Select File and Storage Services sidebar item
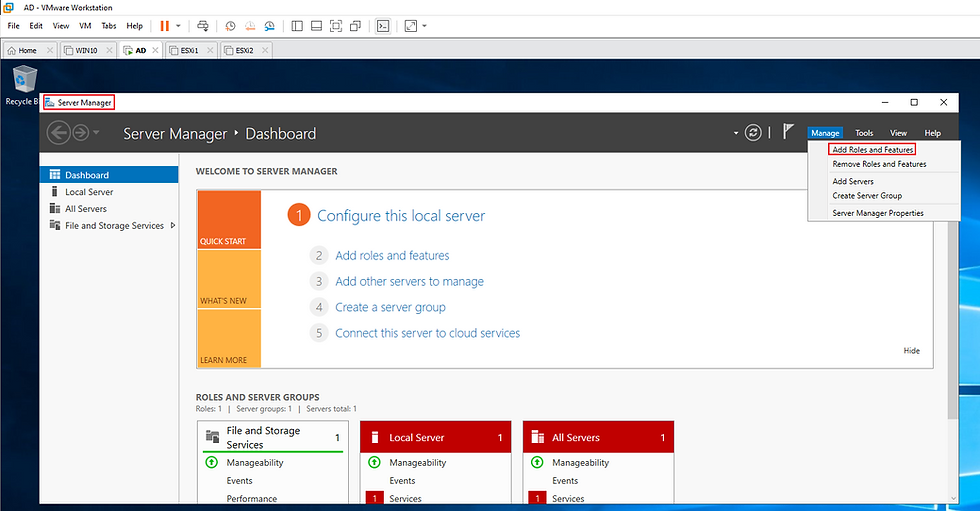This screenshot has width=980, height=511. pos(109,226)
